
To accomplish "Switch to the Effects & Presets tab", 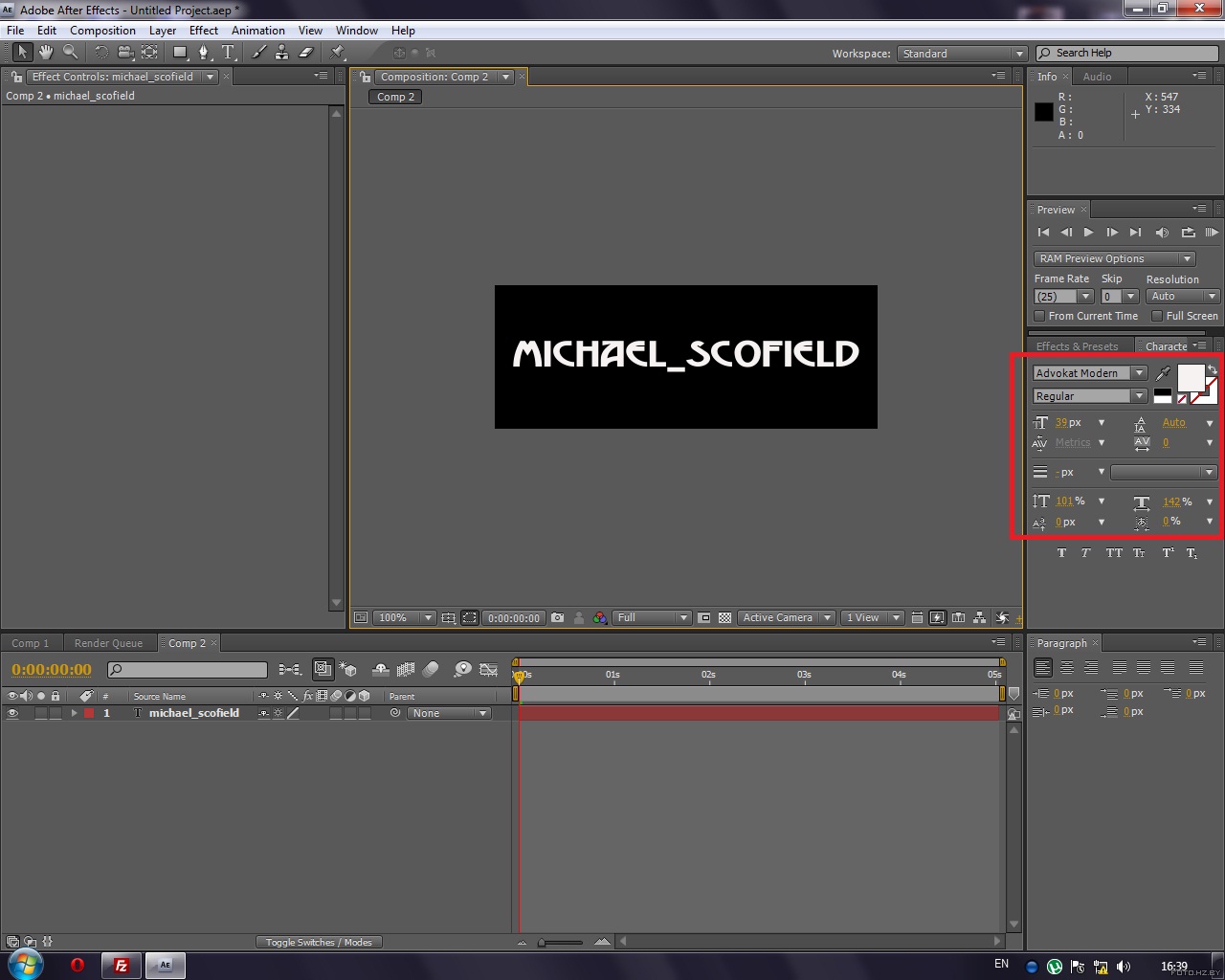I will pyautogui.click(x=1078, y=346).
